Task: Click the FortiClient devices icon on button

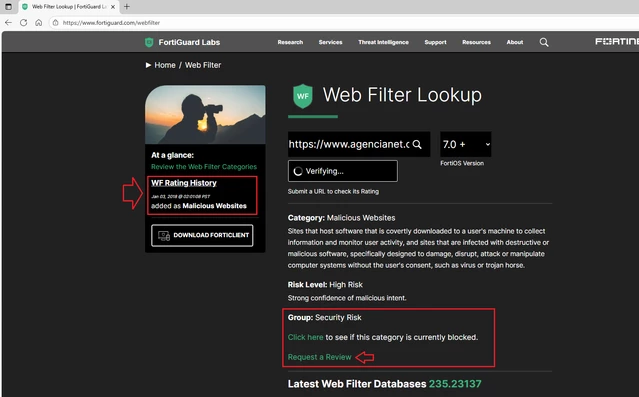Action: pyautogui.click(x=164, y=236)
